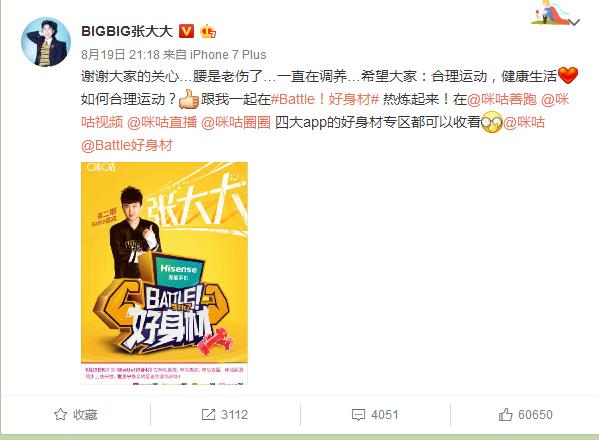Click the crown membership badge icon
The height and width of the screenshot is (440, 599).
pos(208,31)
